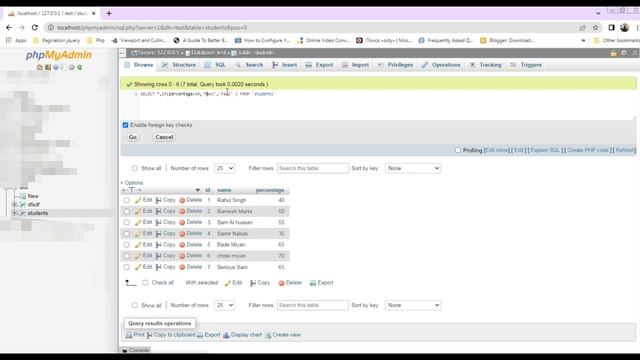
Task: Close the localhost phpMyAdmin tab
Action: click(x=93, y=13)
